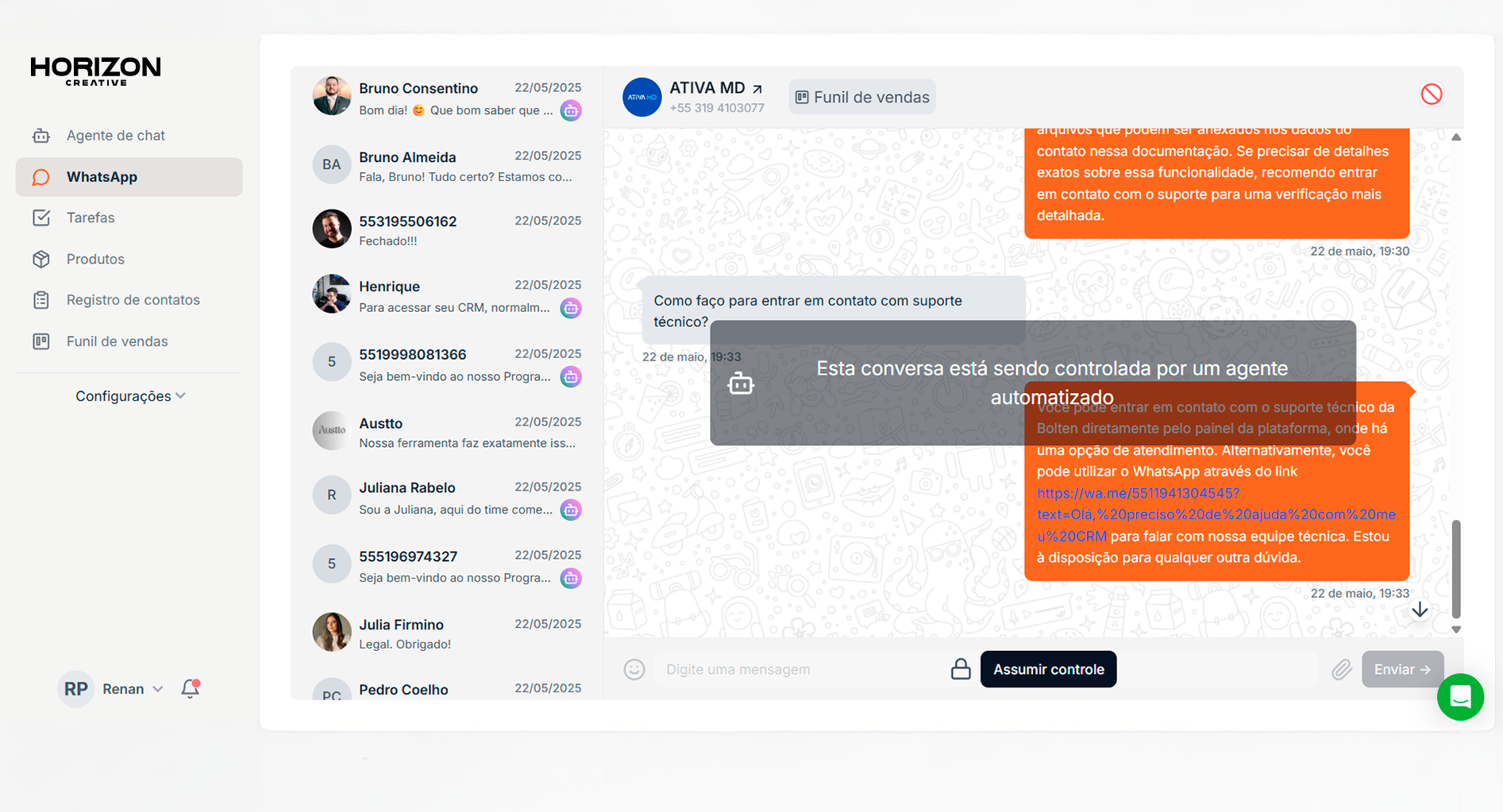This screenshot has height=812, width=1503.
Task: Open the Tarefas page
Action: [x=129, y=217]
